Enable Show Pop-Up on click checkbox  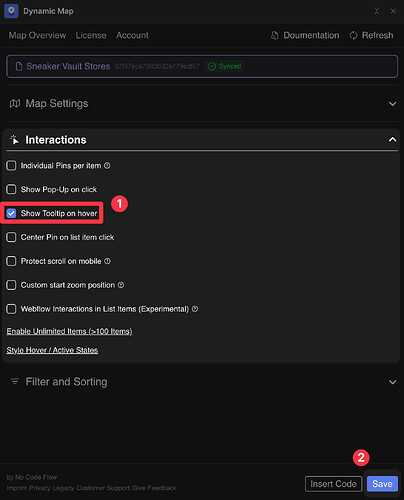click(11, 189)
